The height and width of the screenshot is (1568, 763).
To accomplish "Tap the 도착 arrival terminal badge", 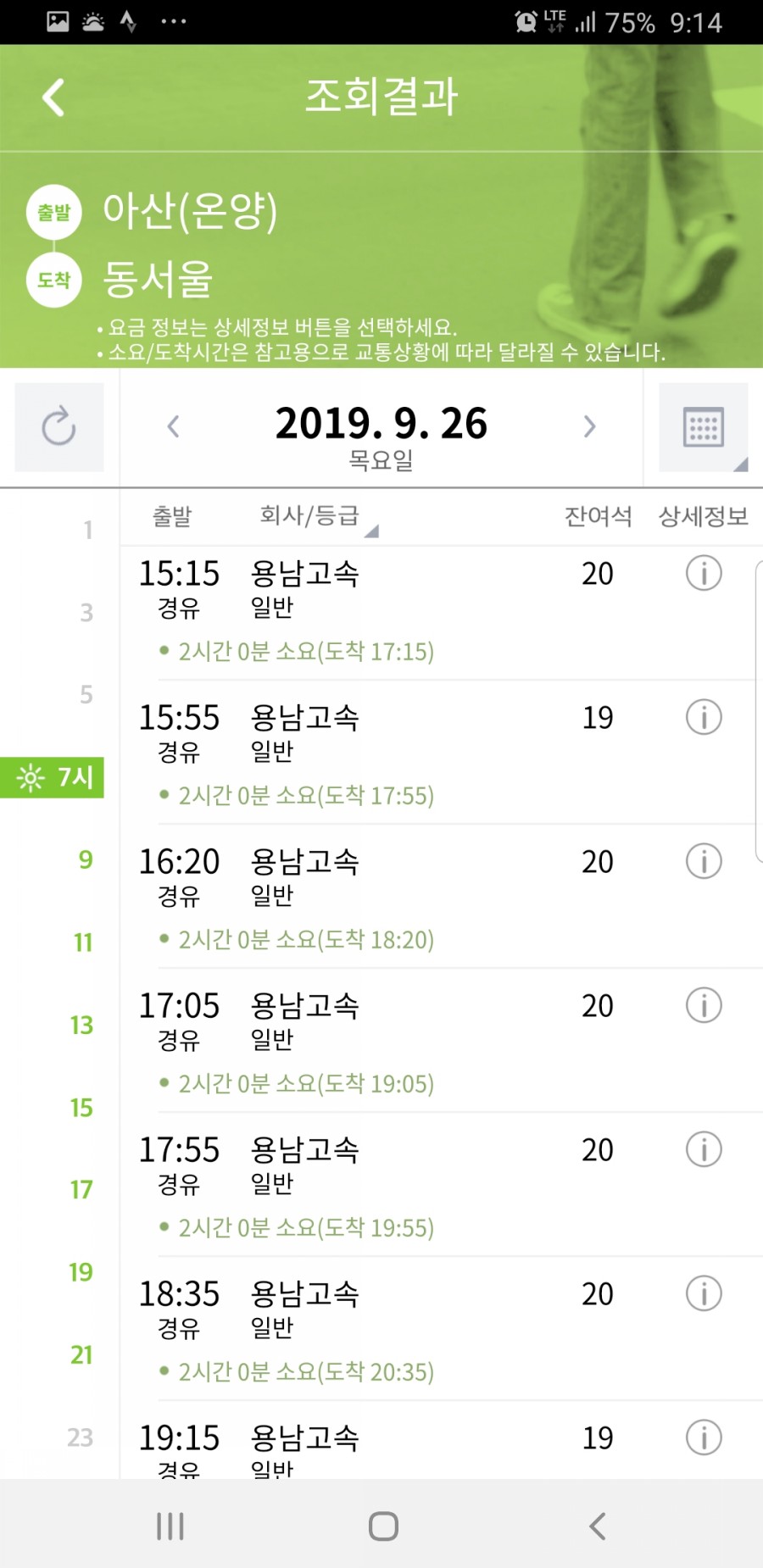I will click(x=54, y=280).
